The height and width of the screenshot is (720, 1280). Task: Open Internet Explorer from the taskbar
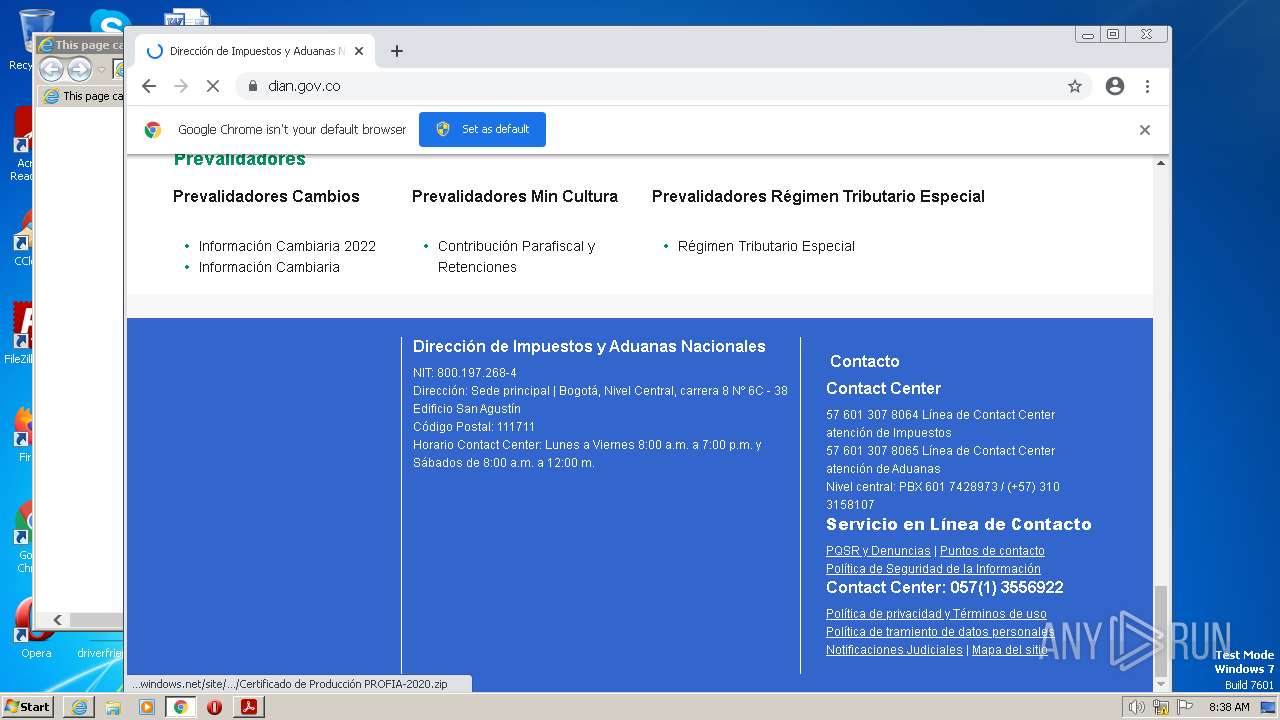coord(78,707)
